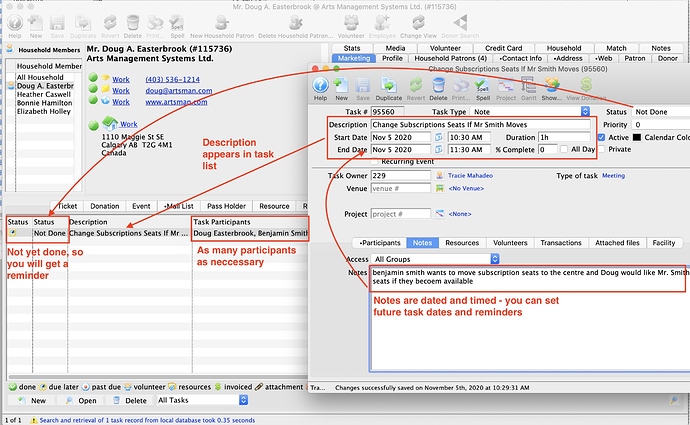Toggle the Private checkbox
This screenshot has height=425, width=690.
coord(602,149)
